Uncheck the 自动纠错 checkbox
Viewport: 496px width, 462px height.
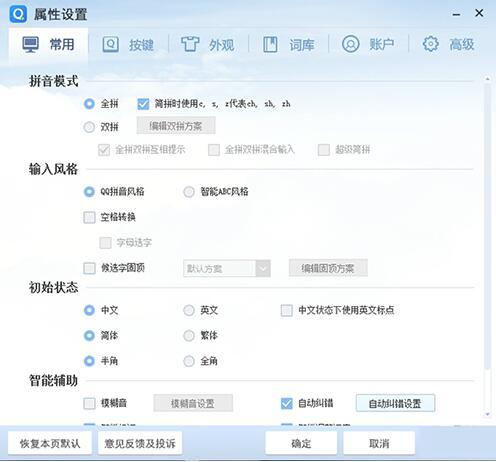click(287, 403)
